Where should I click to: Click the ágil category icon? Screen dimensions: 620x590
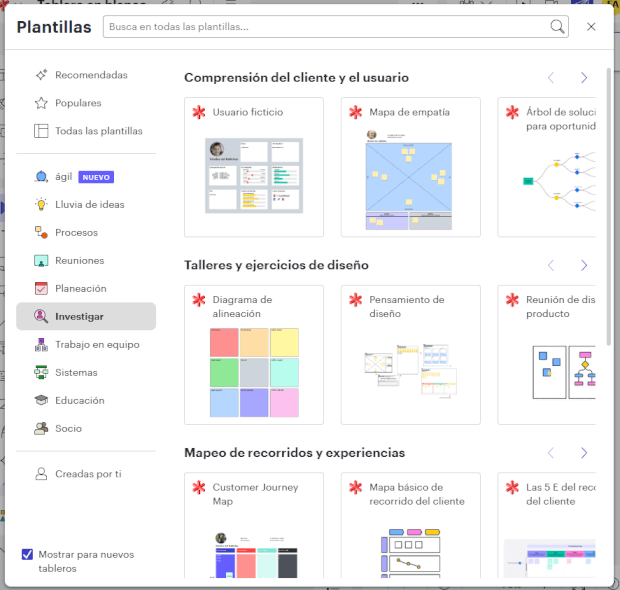41,176
